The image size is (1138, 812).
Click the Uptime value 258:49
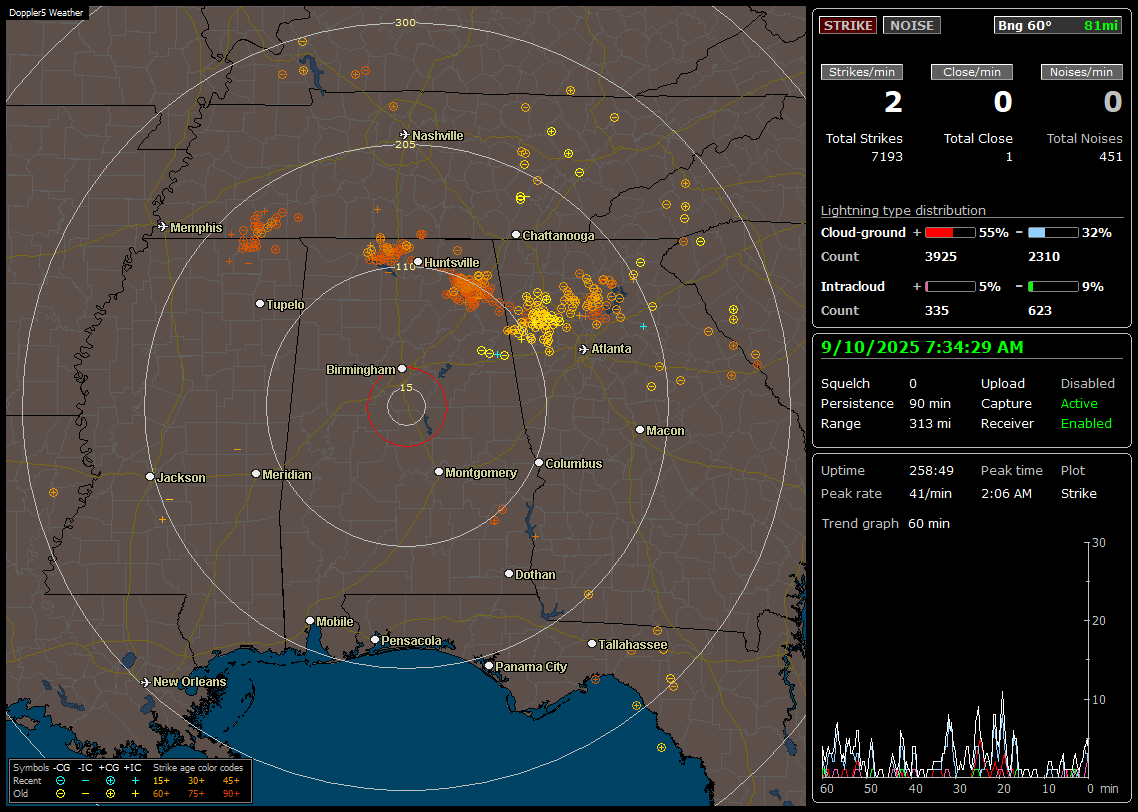coord(931,471)
